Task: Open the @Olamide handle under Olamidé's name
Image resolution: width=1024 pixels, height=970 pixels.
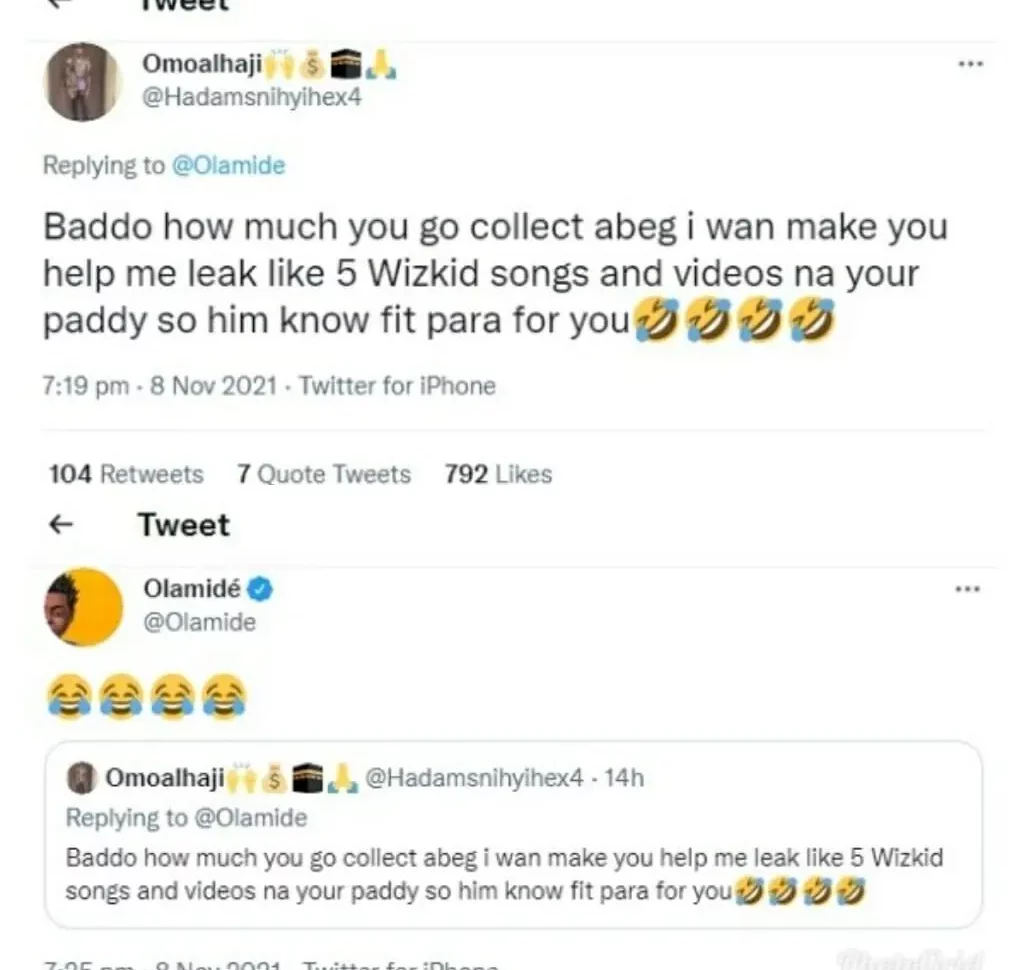Action: pyautogui.click(x=199, y=622)
